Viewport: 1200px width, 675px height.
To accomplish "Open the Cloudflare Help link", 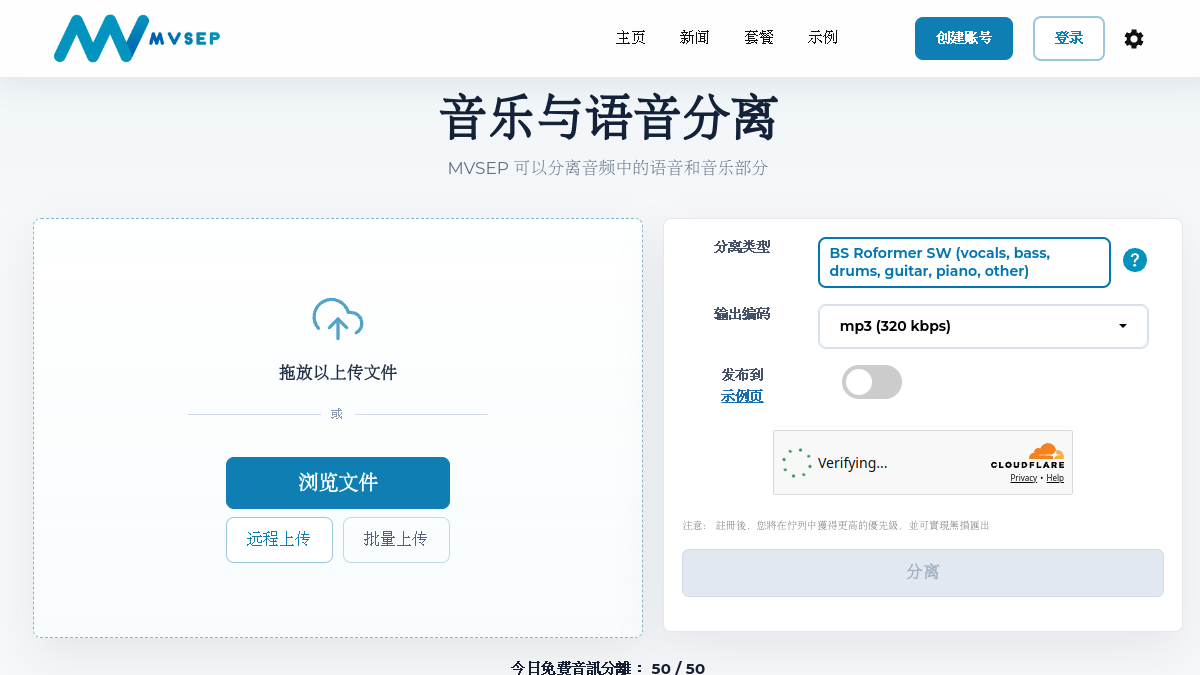I will 1055,478.
